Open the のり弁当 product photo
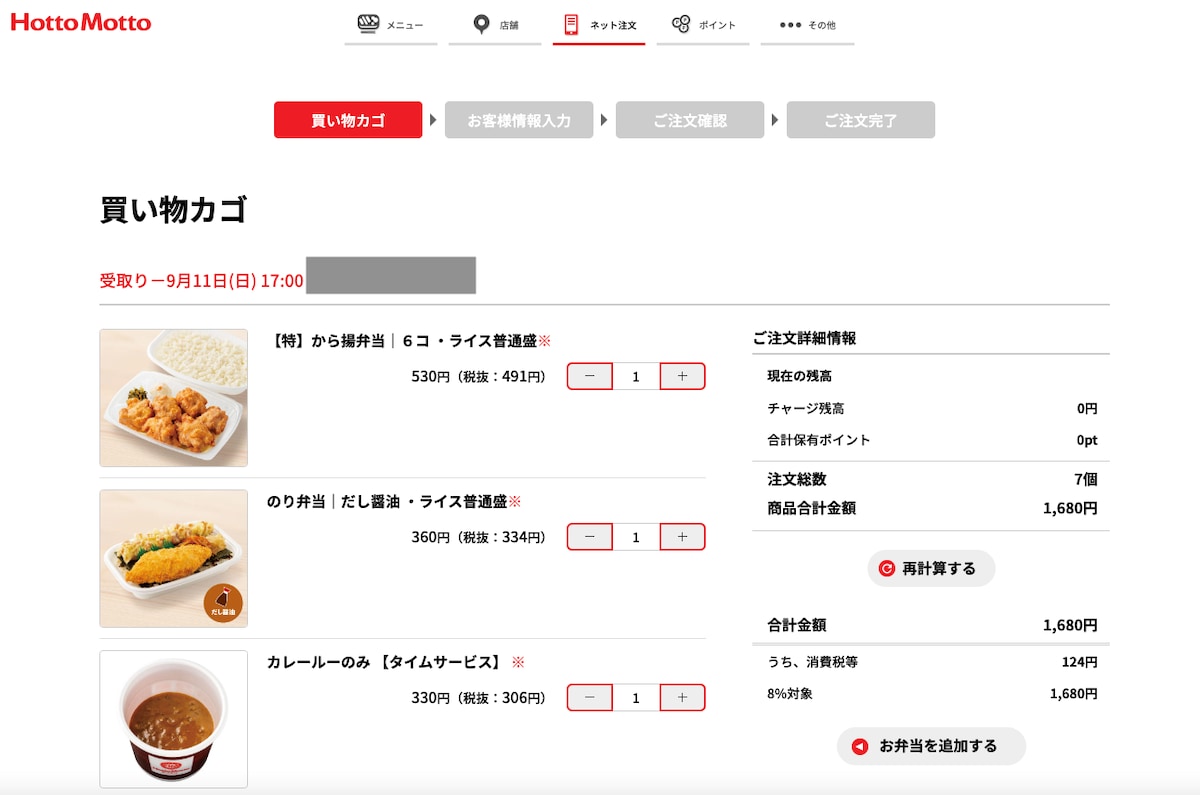1200x795 pixels. coord(173,558)
